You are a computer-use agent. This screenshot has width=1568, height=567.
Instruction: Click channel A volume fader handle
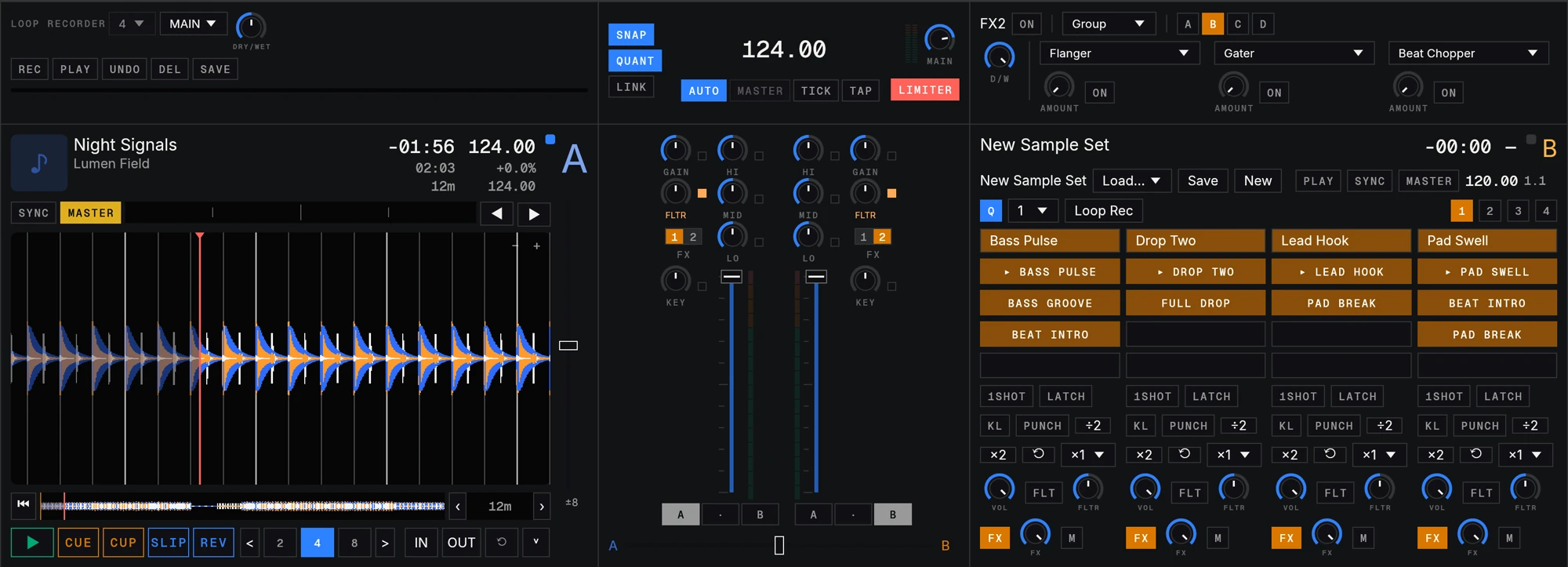pyautogui.click(x=731, y=276)
